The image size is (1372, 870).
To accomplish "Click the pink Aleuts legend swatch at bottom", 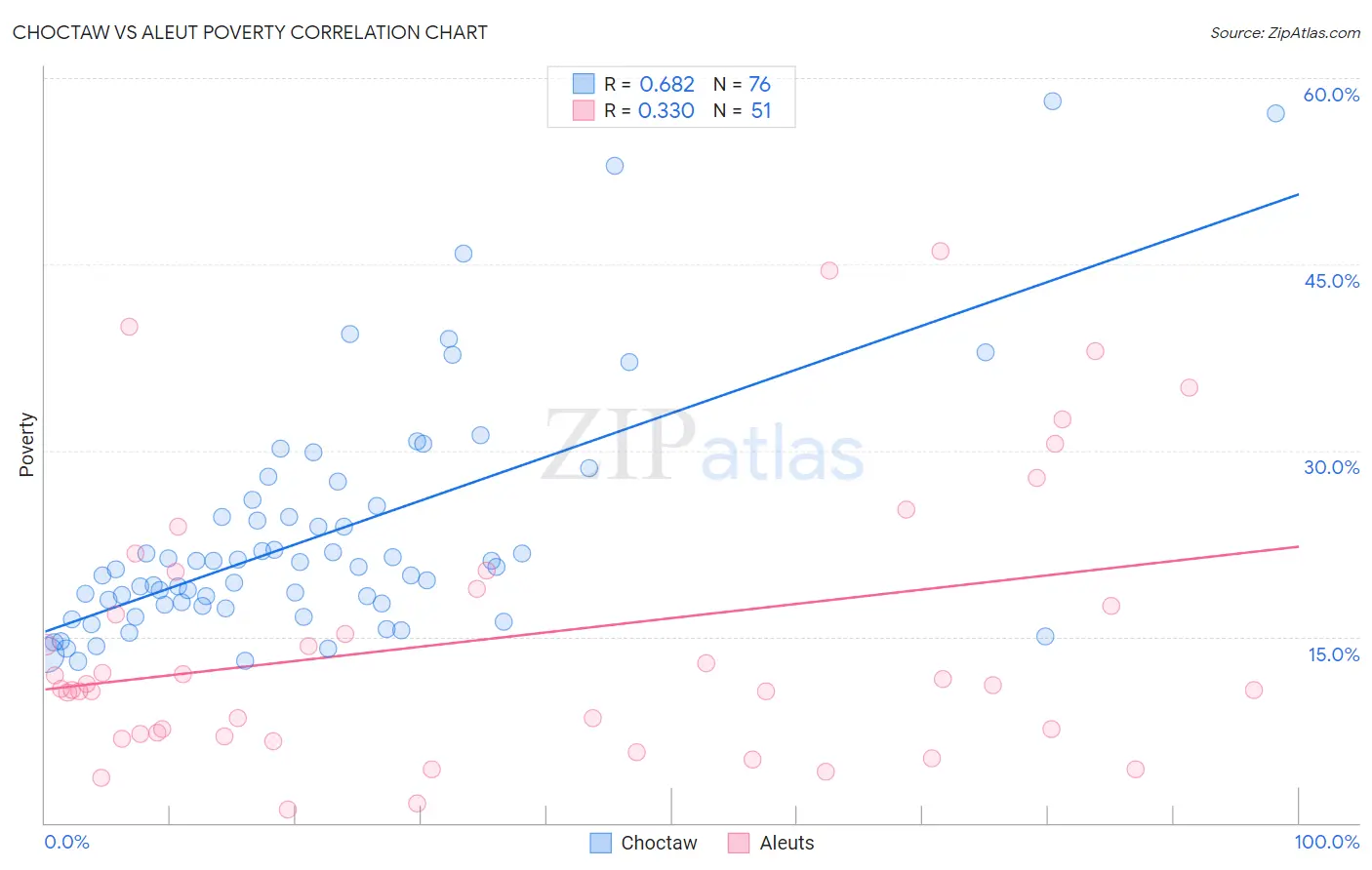I will pyautogui.click(x=739, y=843).
